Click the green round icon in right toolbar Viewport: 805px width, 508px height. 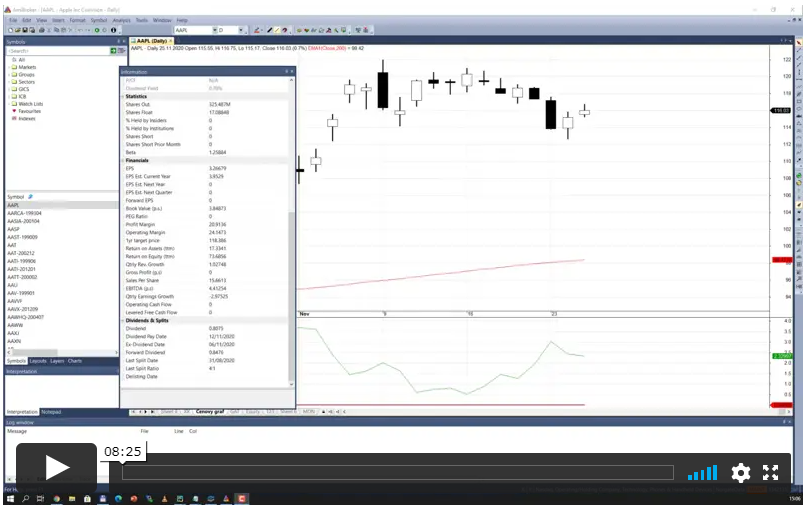pos(799,176)
